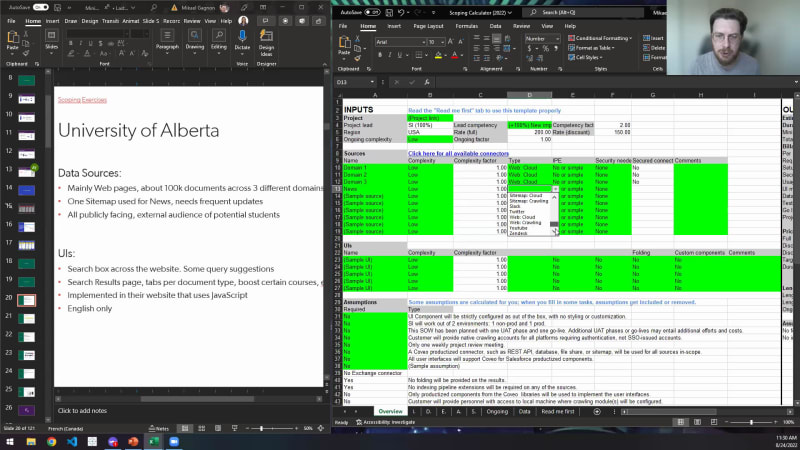Open PowerPoint Design tab
The image size is (800, 450).
point(89,21)
